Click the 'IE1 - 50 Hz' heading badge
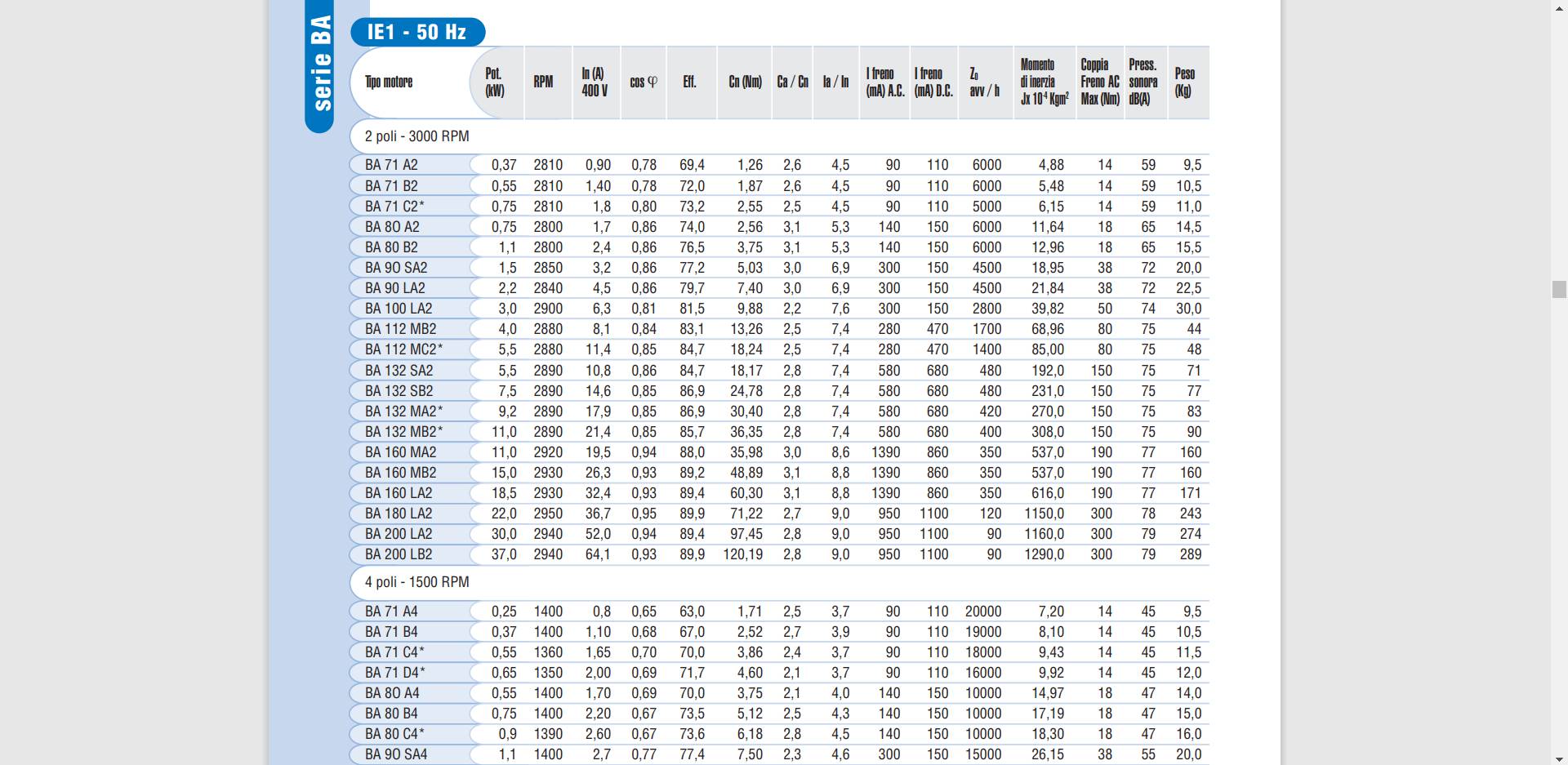 pos(417,32)
